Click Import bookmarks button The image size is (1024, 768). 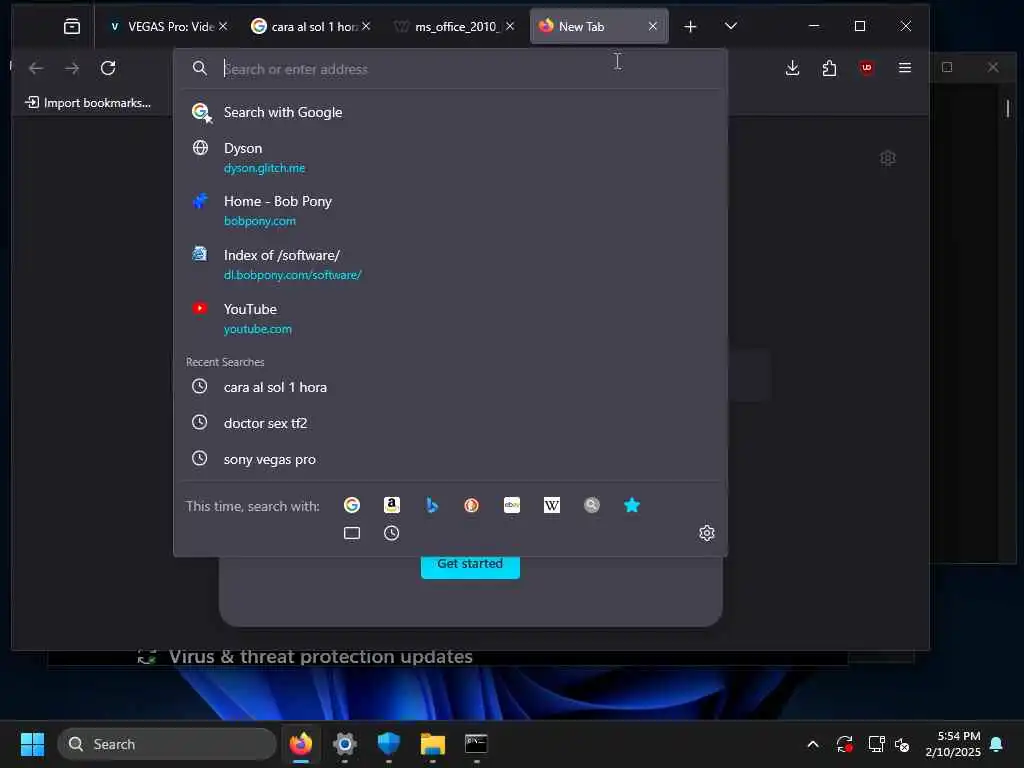88,103
